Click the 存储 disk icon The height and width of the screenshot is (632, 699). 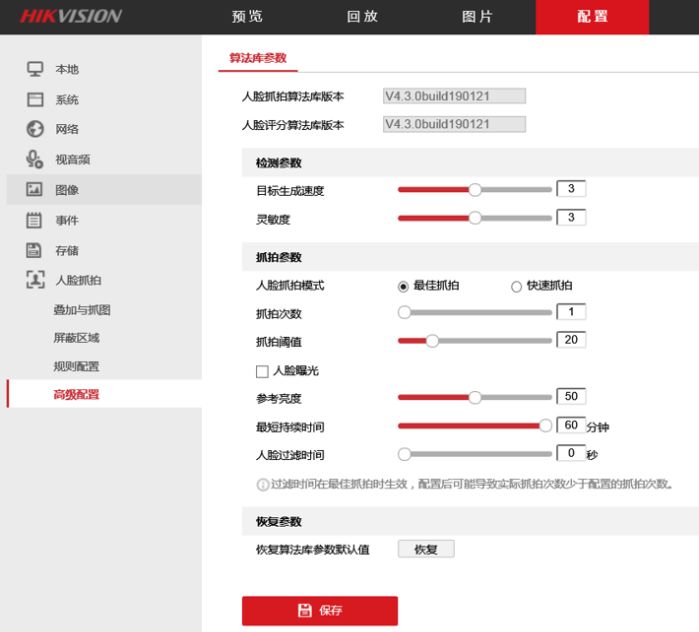point(35,250)
